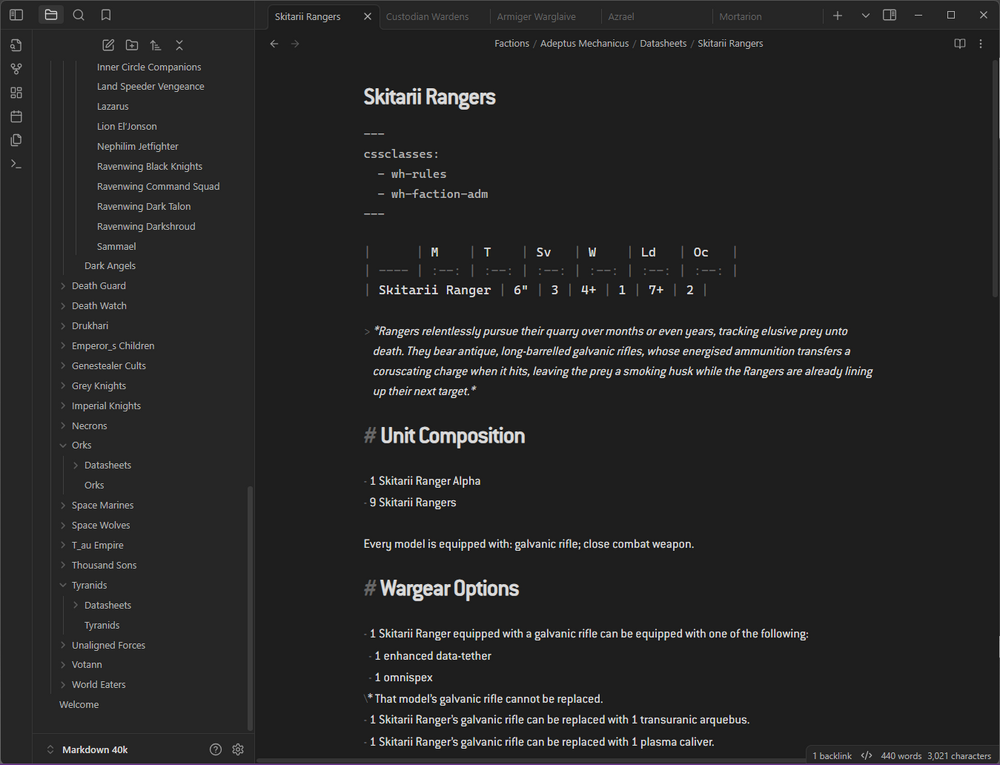Open the search magnifier icon
The image size is (1000, 765).
(x=78, y=15)
